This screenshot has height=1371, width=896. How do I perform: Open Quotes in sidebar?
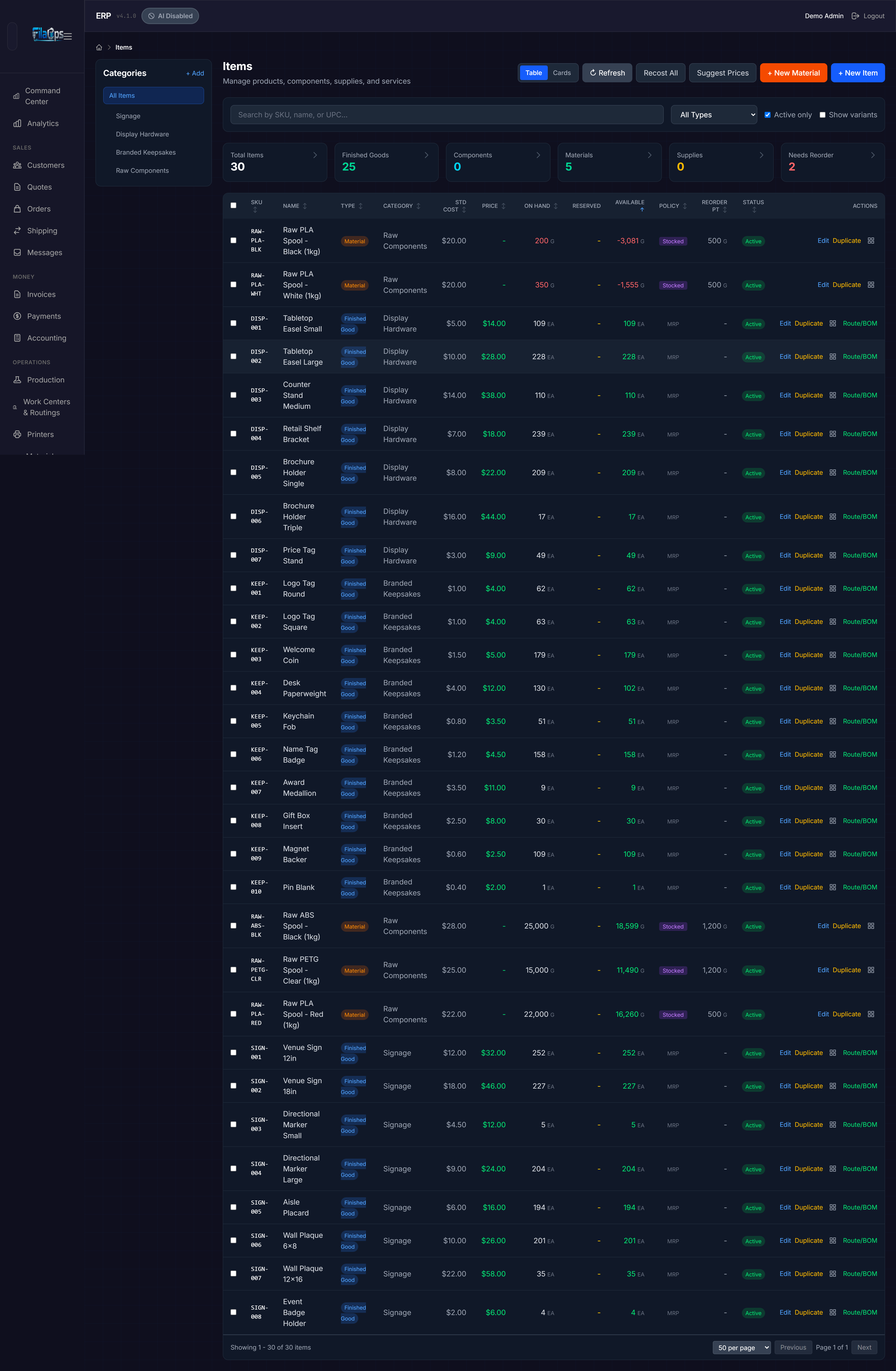click(42, 187)
